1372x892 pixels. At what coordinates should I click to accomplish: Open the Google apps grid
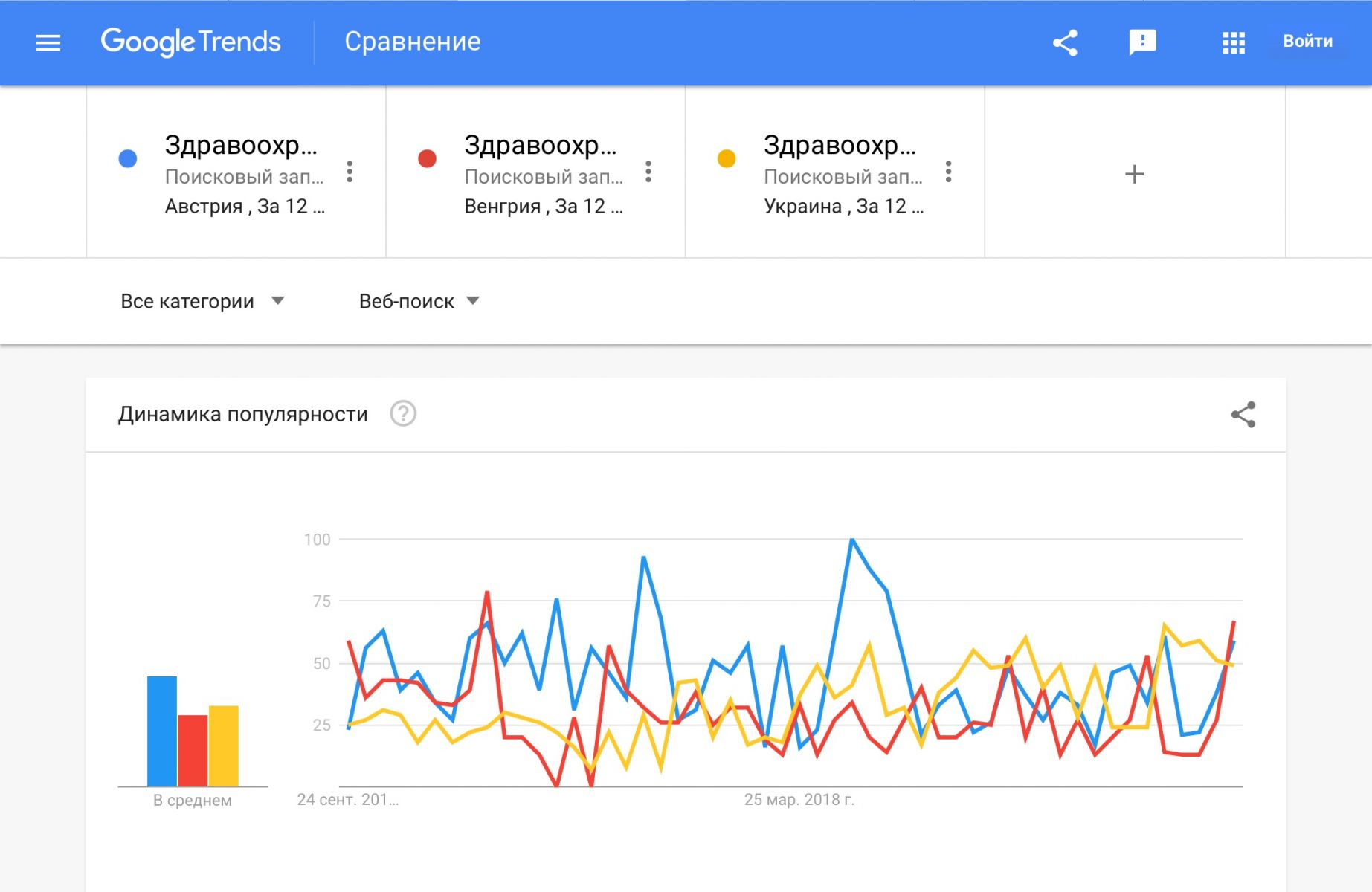click(x=1234, y=42)
